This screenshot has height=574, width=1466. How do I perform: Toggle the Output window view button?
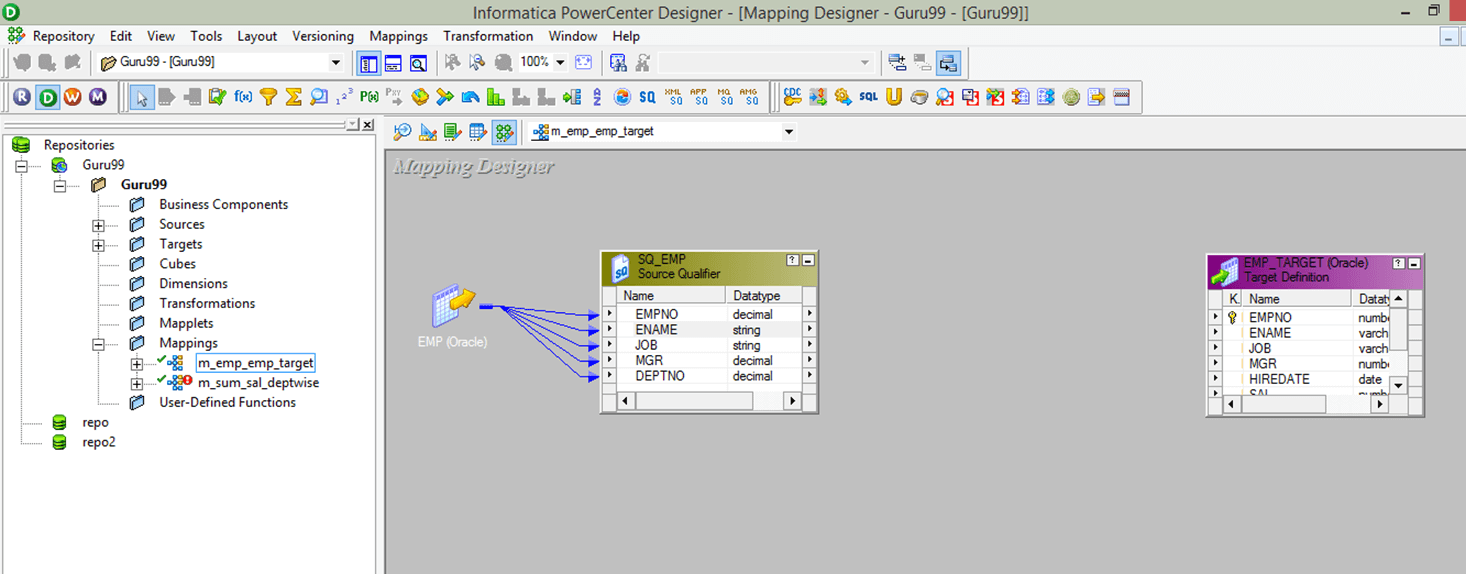coord(393,63)
